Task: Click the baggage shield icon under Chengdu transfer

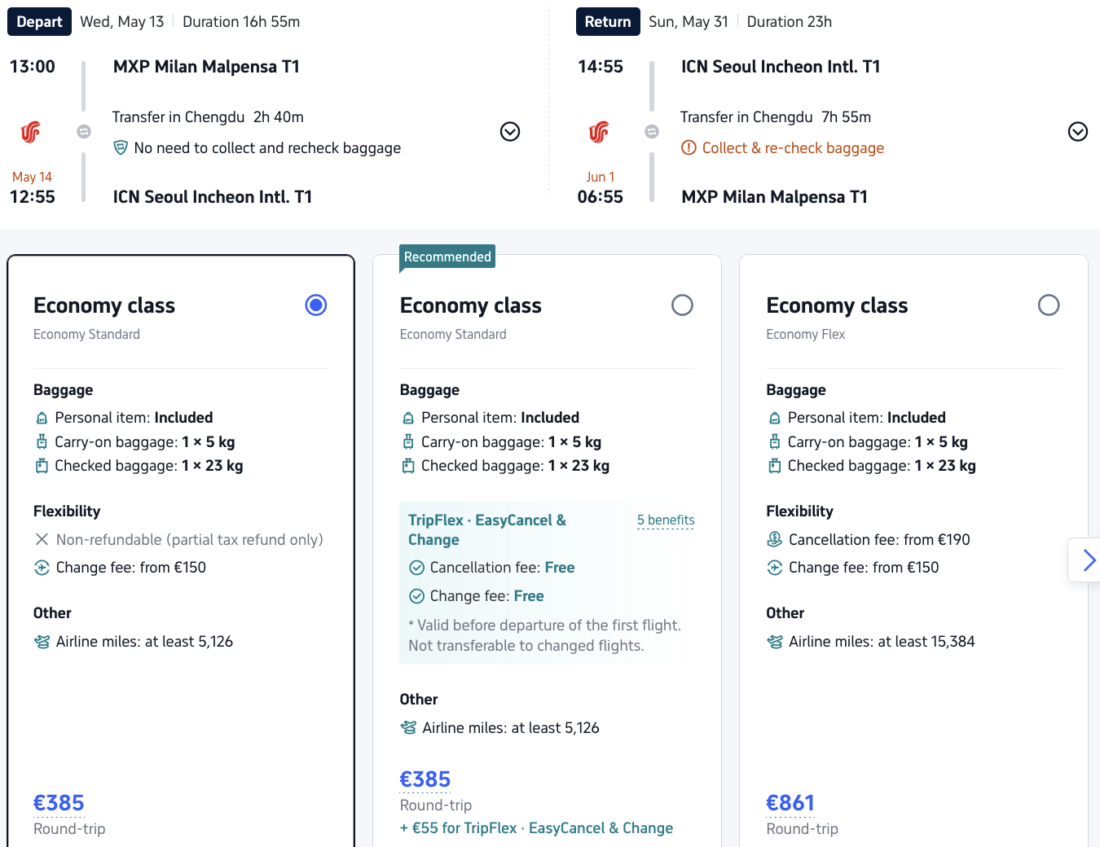Action: click(121, 148)
